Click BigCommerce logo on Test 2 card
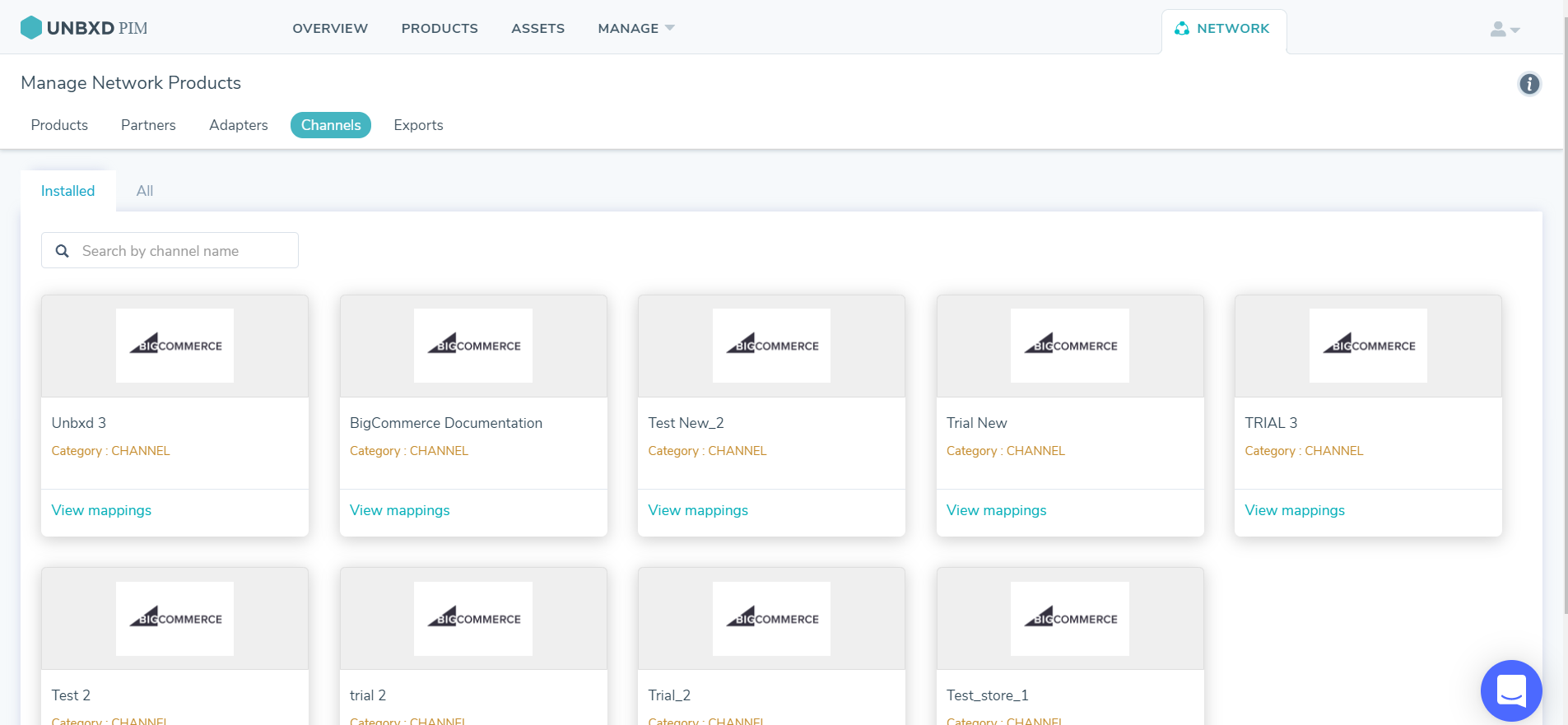Screen dimensions: 1568x725 coord(174,619)
